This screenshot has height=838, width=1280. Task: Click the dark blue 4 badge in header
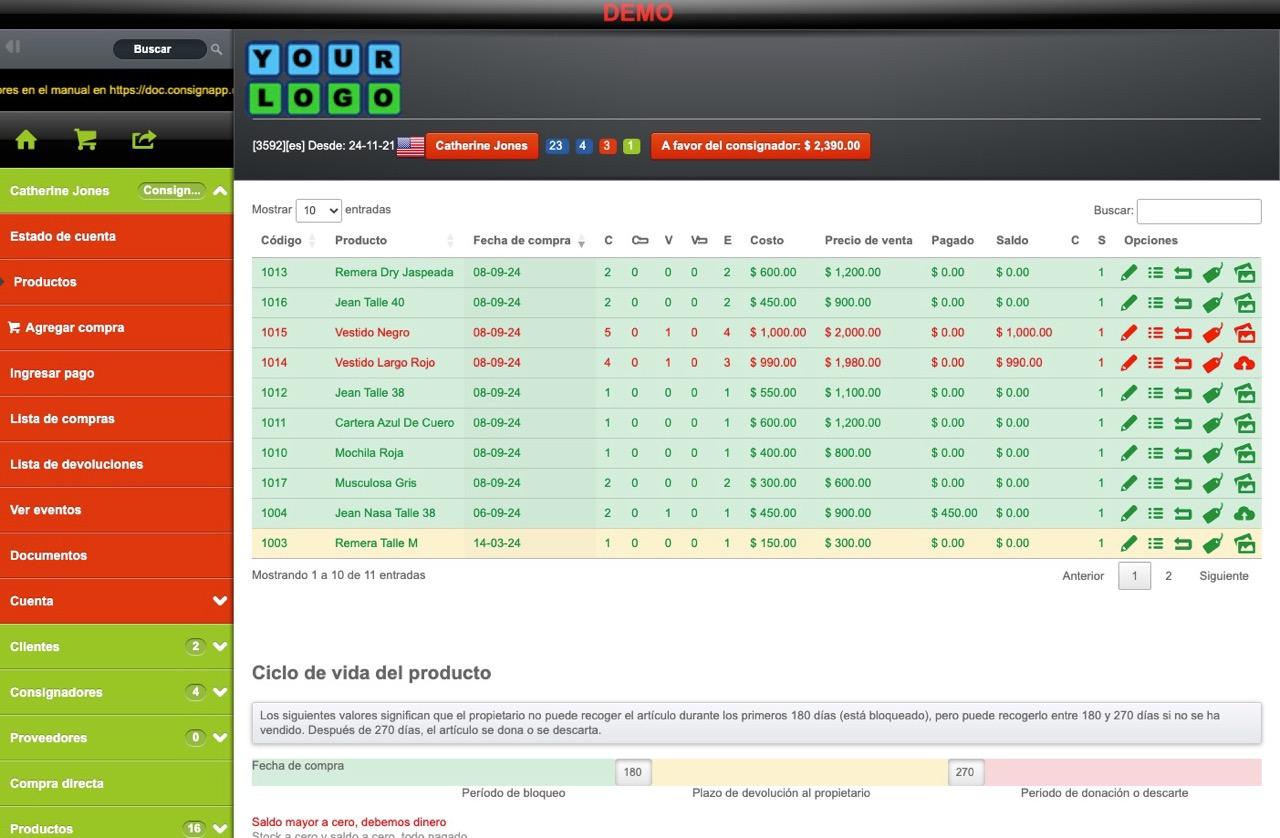583,146
